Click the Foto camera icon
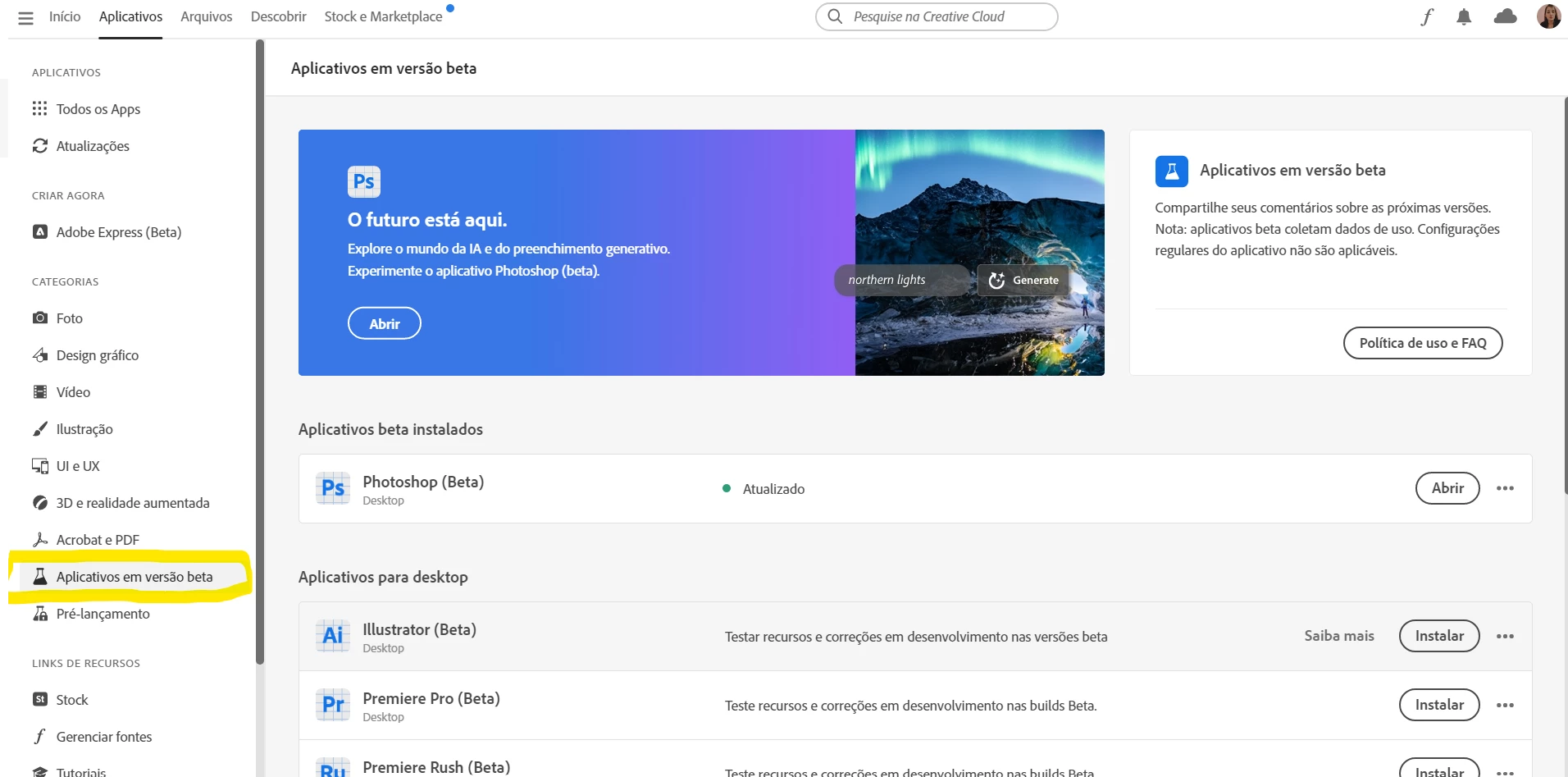This screenshot has width=1568, height=777. point(39,318)
